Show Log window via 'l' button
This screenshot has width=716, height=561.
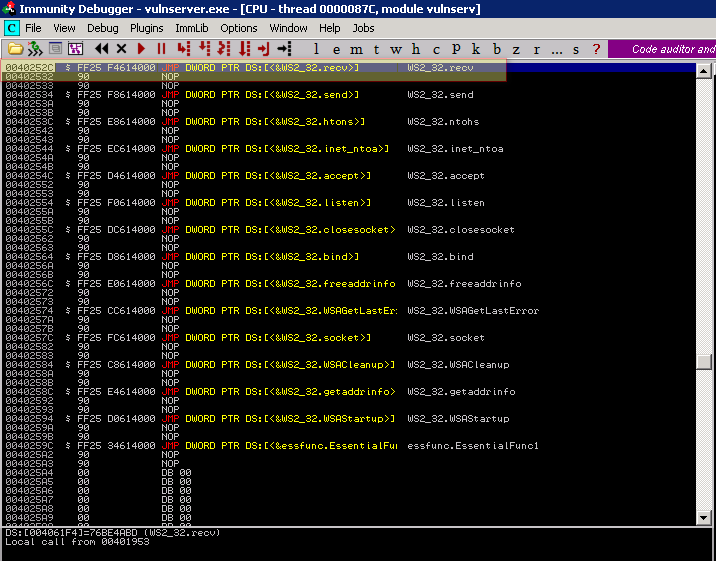coord(316,49)
